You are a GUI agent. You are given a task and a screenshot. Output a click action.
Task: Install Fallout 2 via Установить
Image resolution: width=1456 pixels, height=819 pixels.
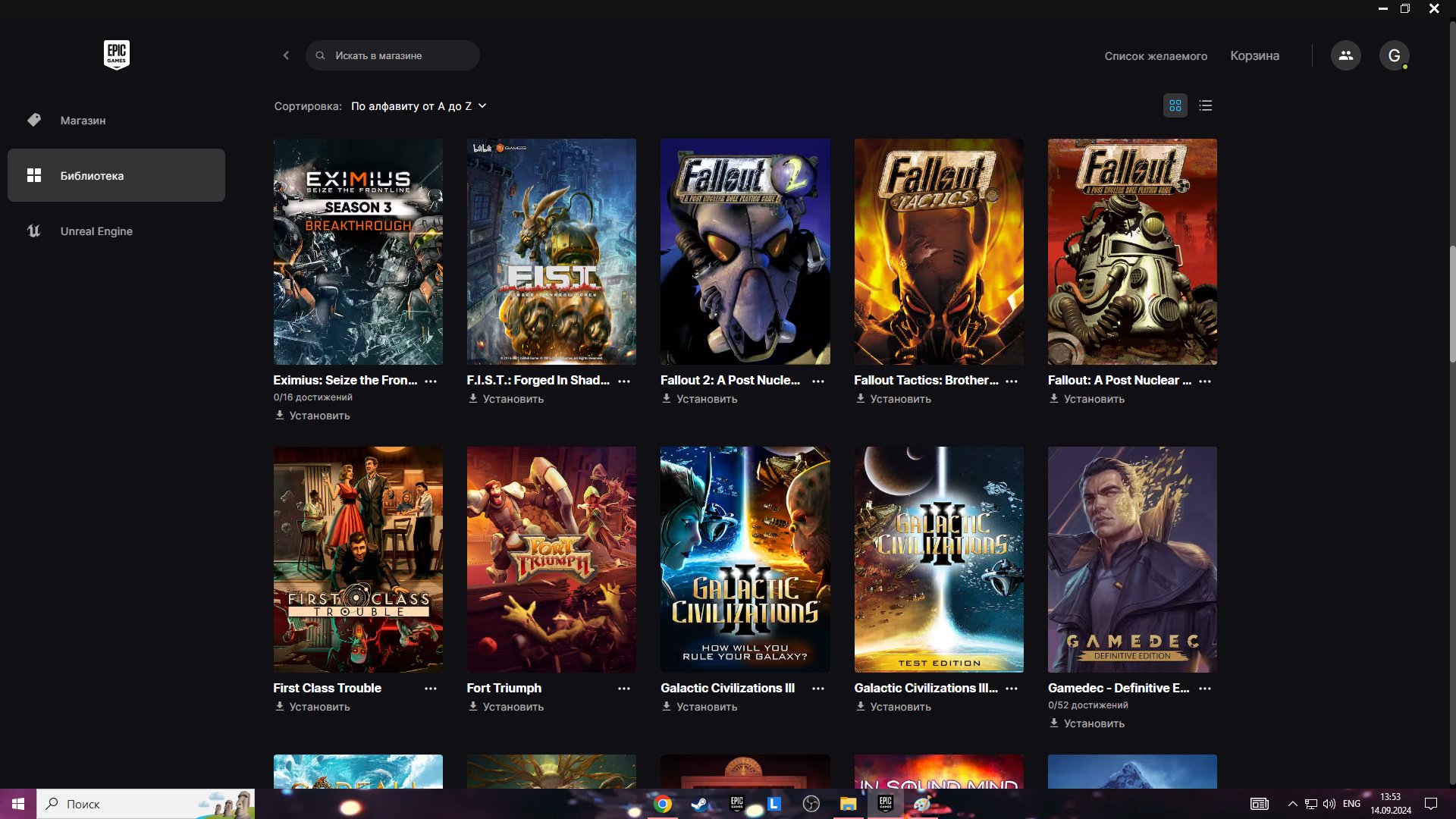click(699, 399)
